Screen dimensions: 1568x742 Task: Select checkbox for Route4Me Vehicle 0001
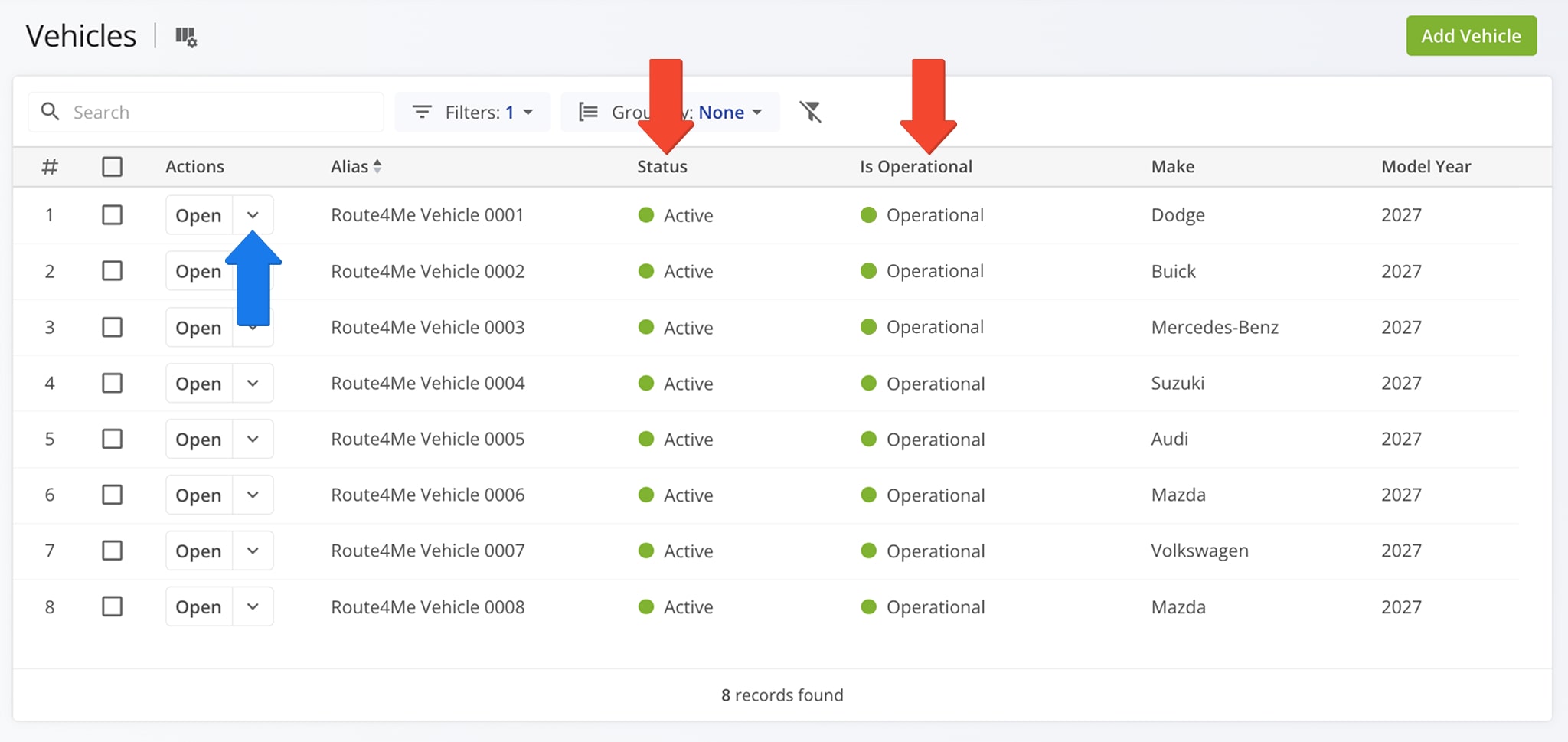click(113, 215)
